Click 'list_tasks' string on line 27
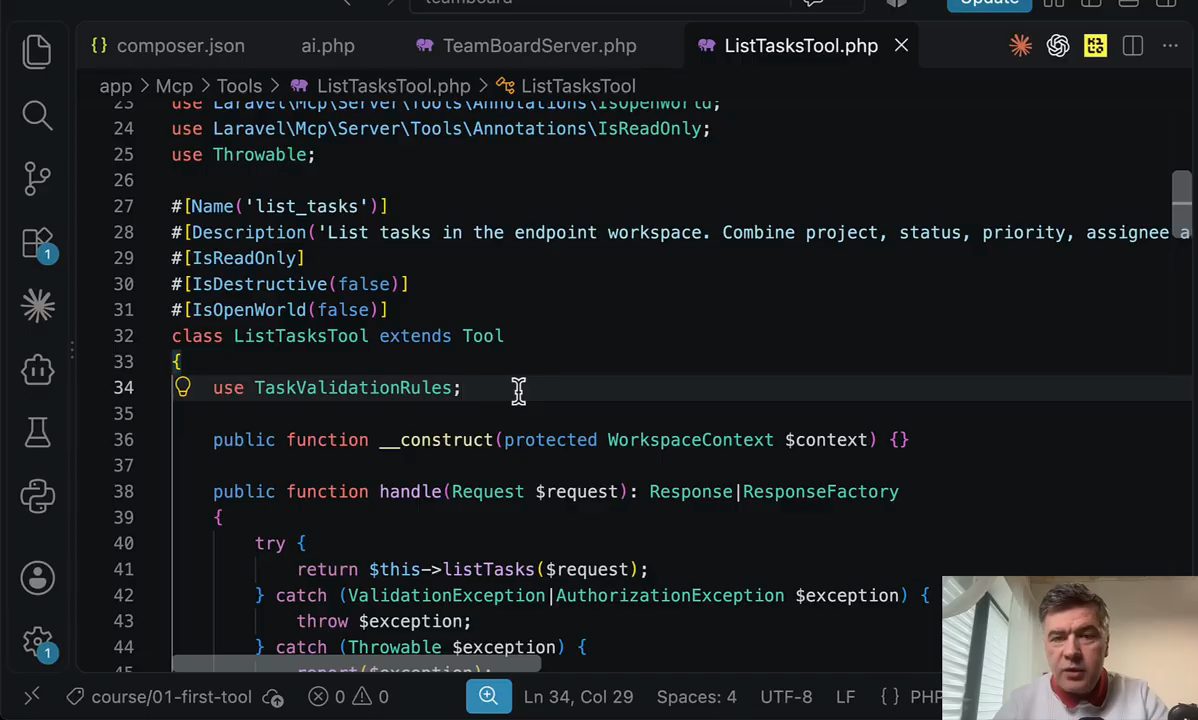1198x720 pixels. point(306,206)
